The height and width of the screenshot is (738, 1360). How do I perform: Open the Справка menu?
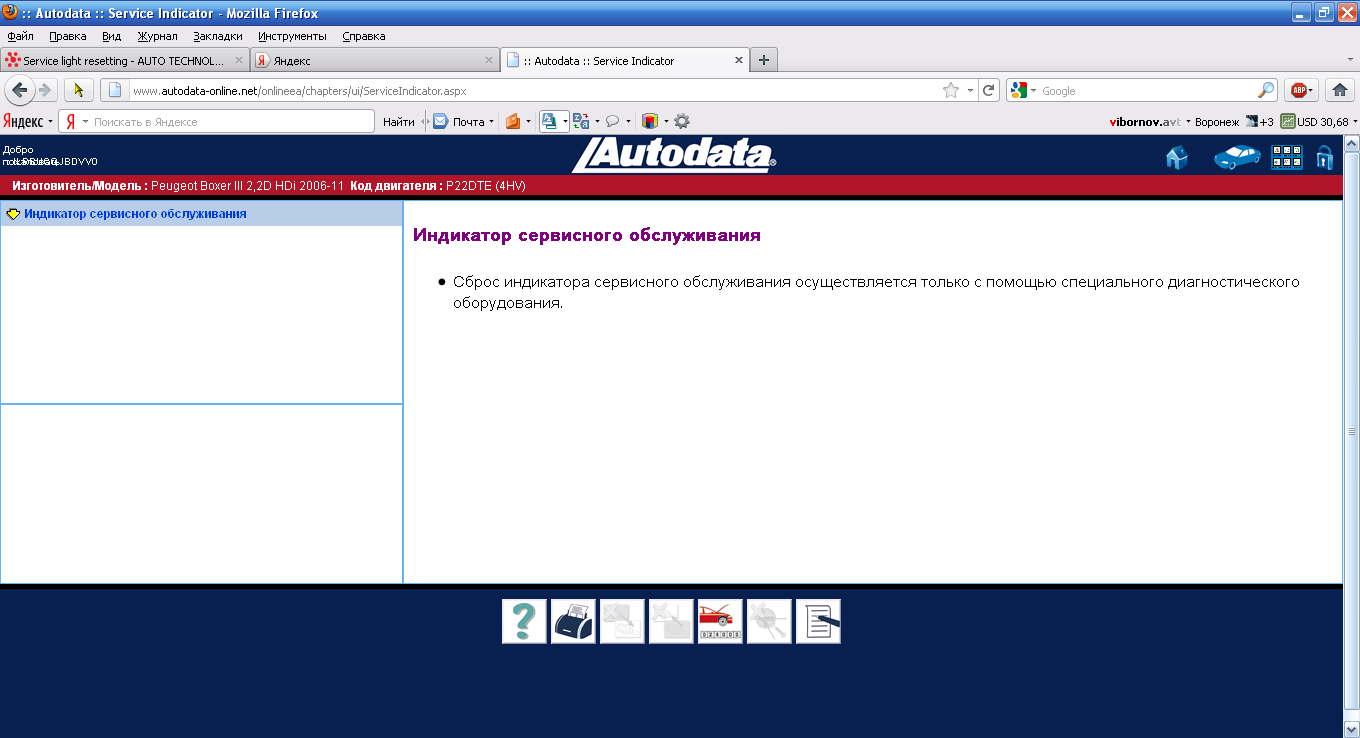point(363,36)
